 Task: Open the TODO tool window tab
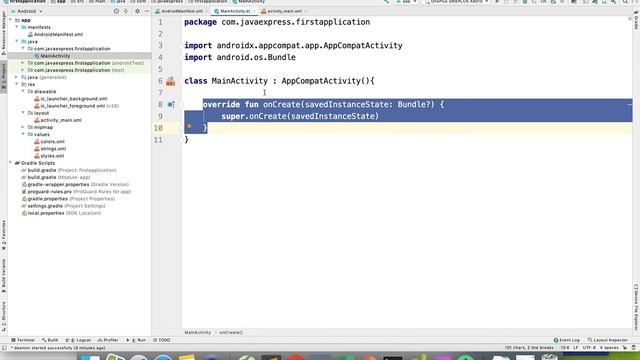pos(162,340)
